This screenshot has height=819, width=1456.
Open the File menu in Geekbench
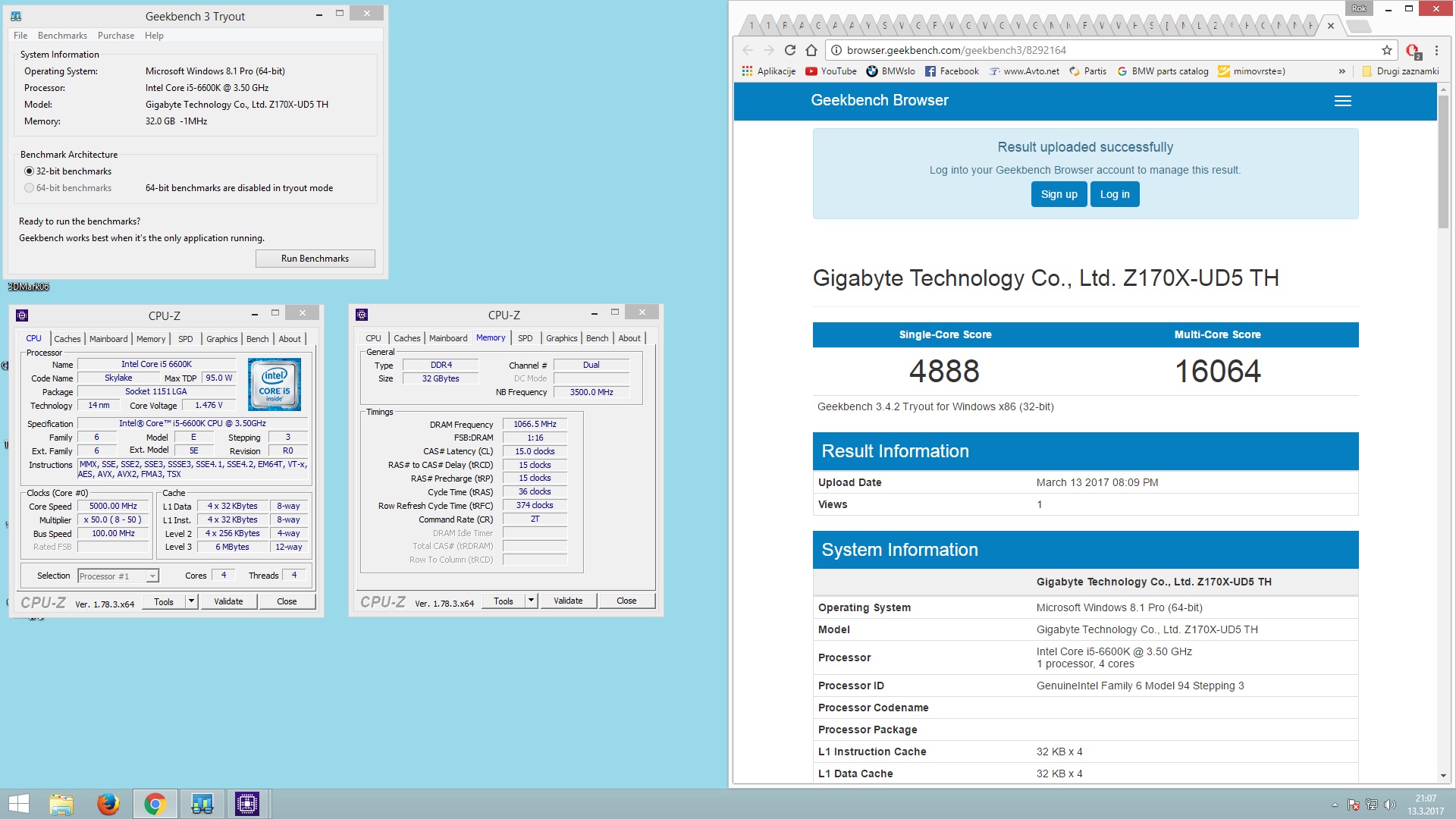coord(20,36)
